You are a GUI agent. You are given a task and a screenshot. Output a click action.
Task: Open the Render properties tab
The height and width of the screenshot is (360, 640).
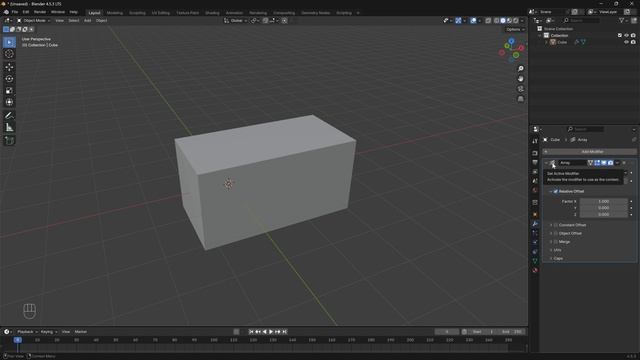[x=535, y=153]
